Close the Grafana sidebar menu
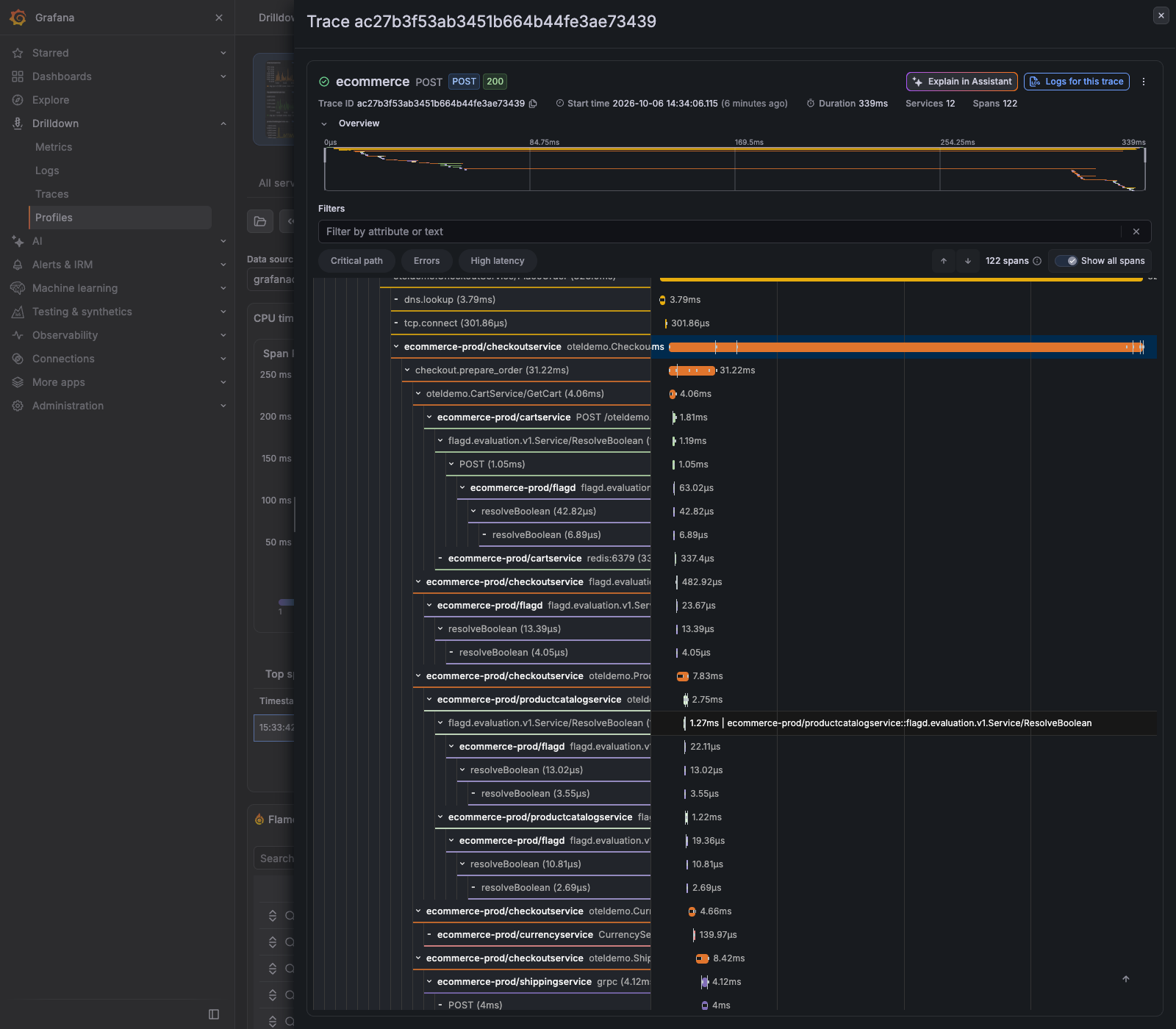The height and width of the screenshot is (1029, 1176). (x=219, y=18)
